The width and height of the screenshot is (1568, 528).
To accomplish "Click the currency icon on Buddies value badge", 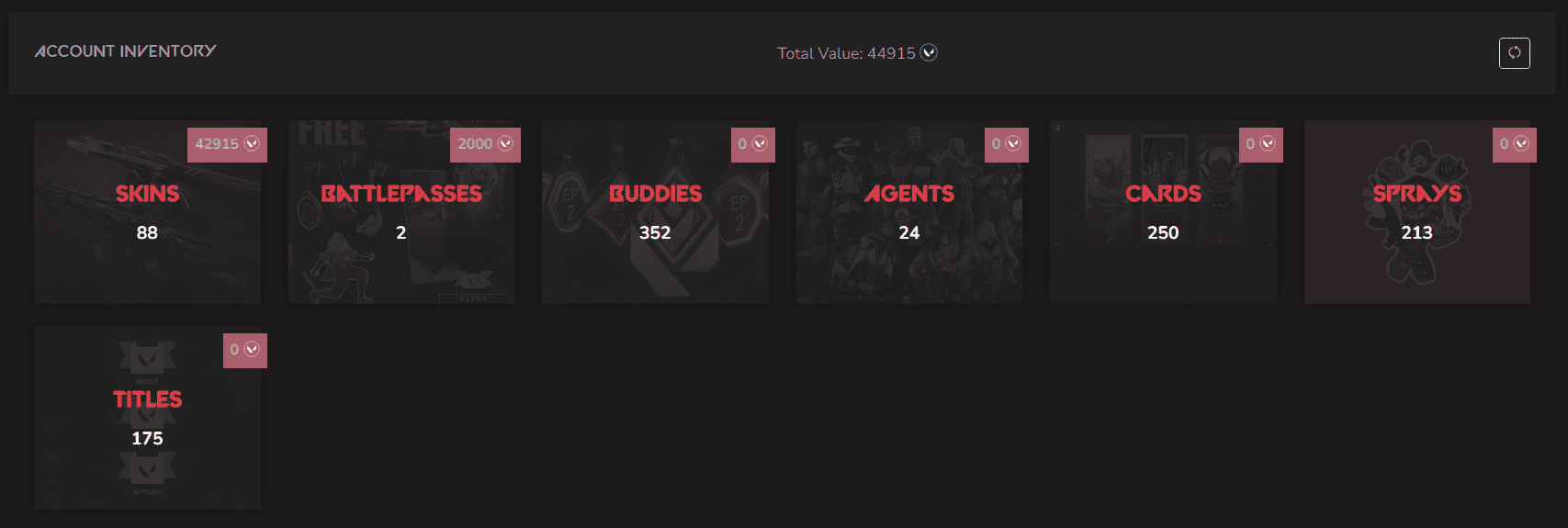I will tap(760, 144).
